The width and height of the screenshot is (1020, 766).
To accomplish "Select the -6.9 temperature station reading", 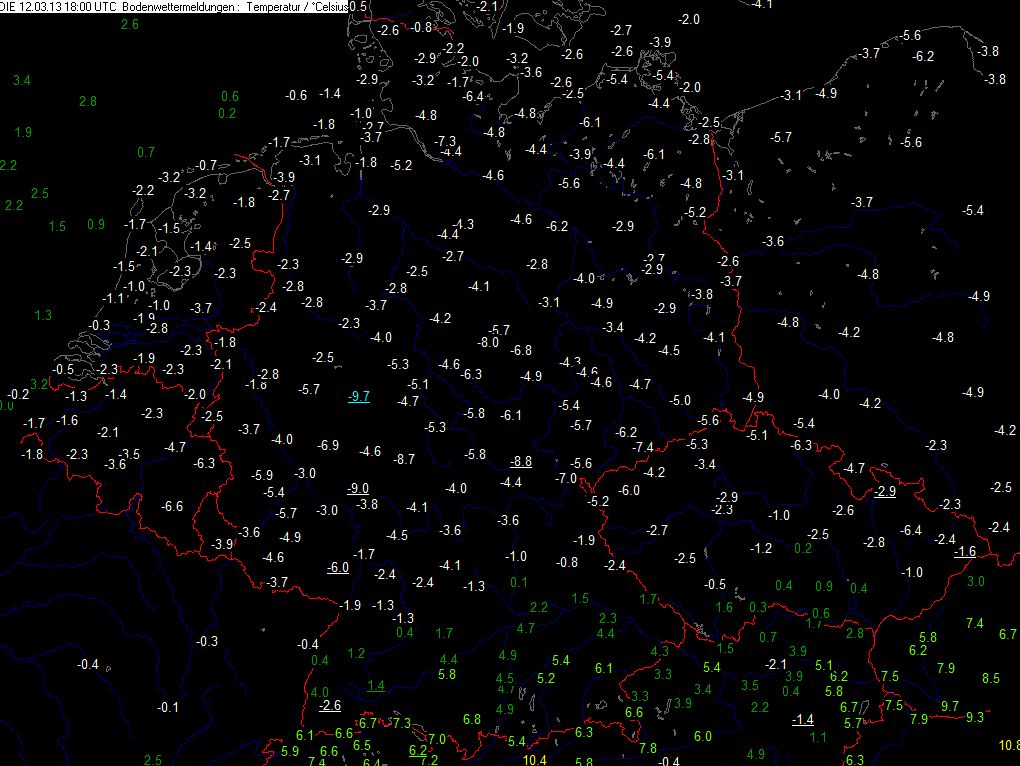I will click(x=328, y=445).
